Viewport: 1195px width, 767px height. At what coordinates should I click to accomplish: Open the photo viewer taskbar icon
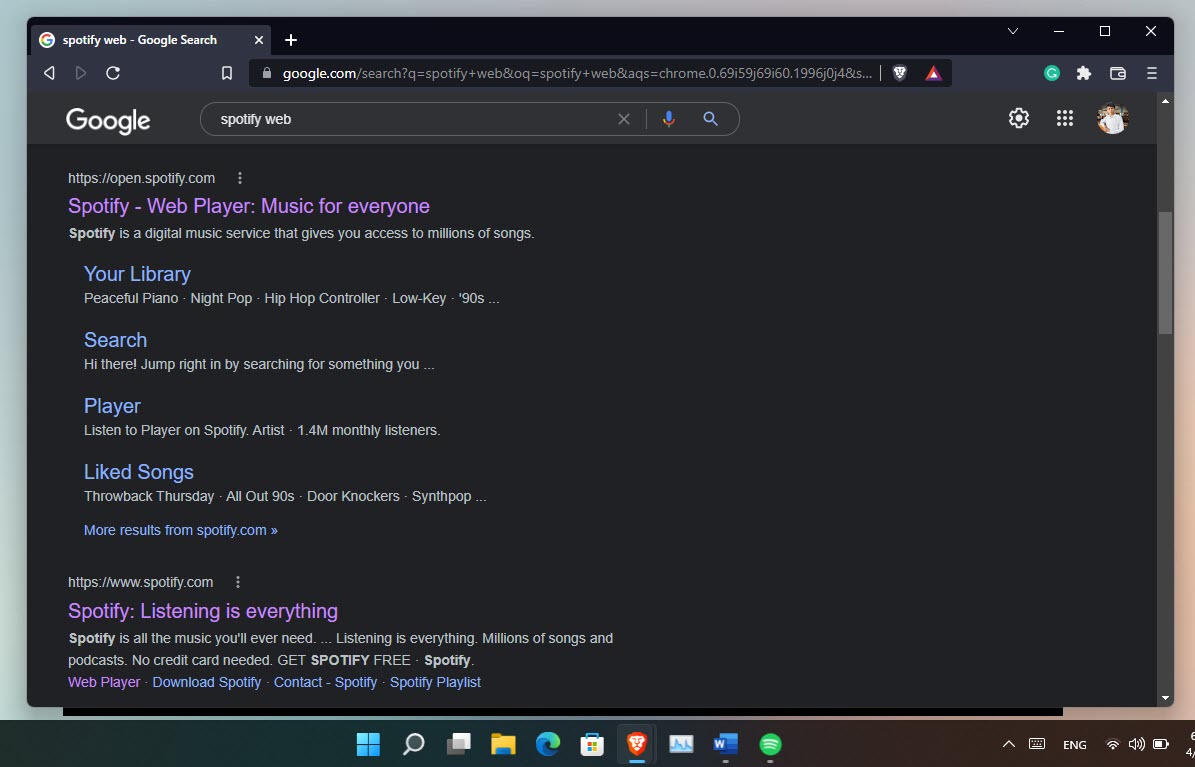point(681,744)
